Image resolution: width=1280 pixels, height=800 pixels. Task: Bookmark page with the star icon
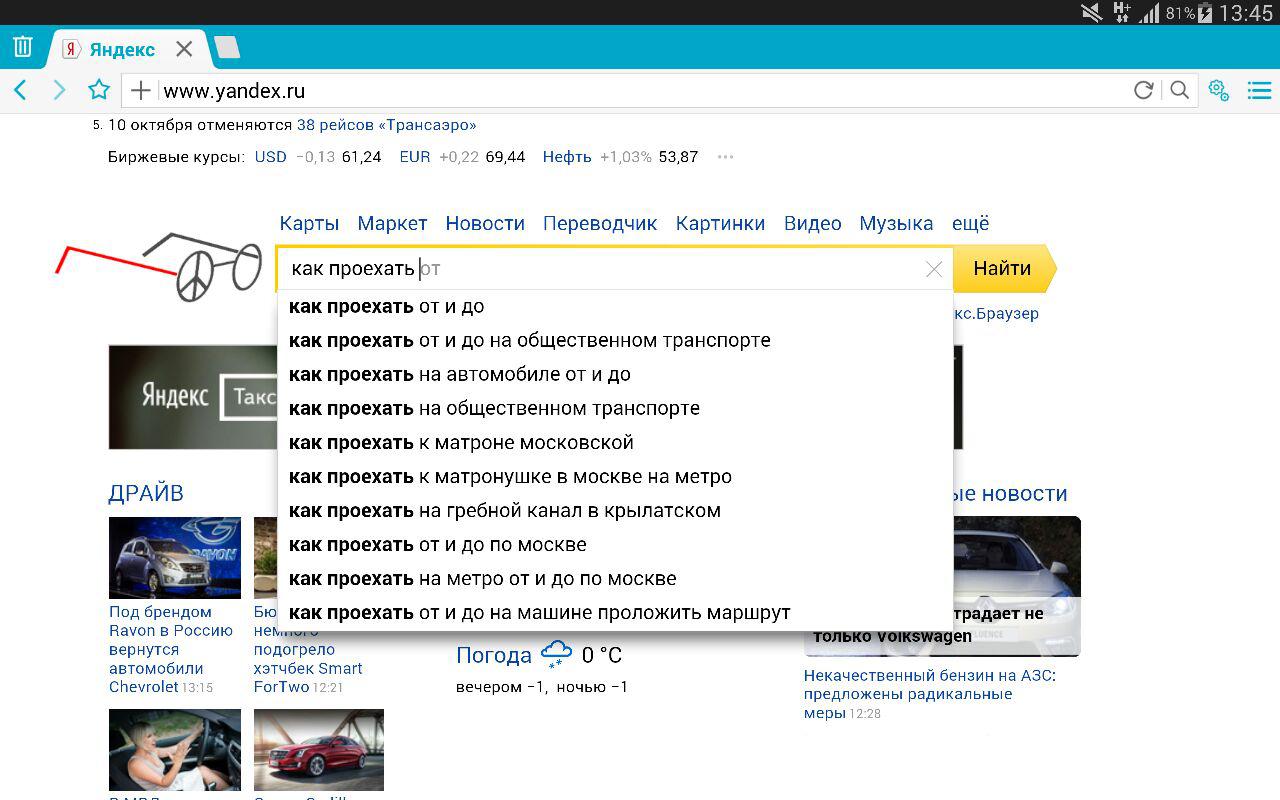(x=99, y=91)
